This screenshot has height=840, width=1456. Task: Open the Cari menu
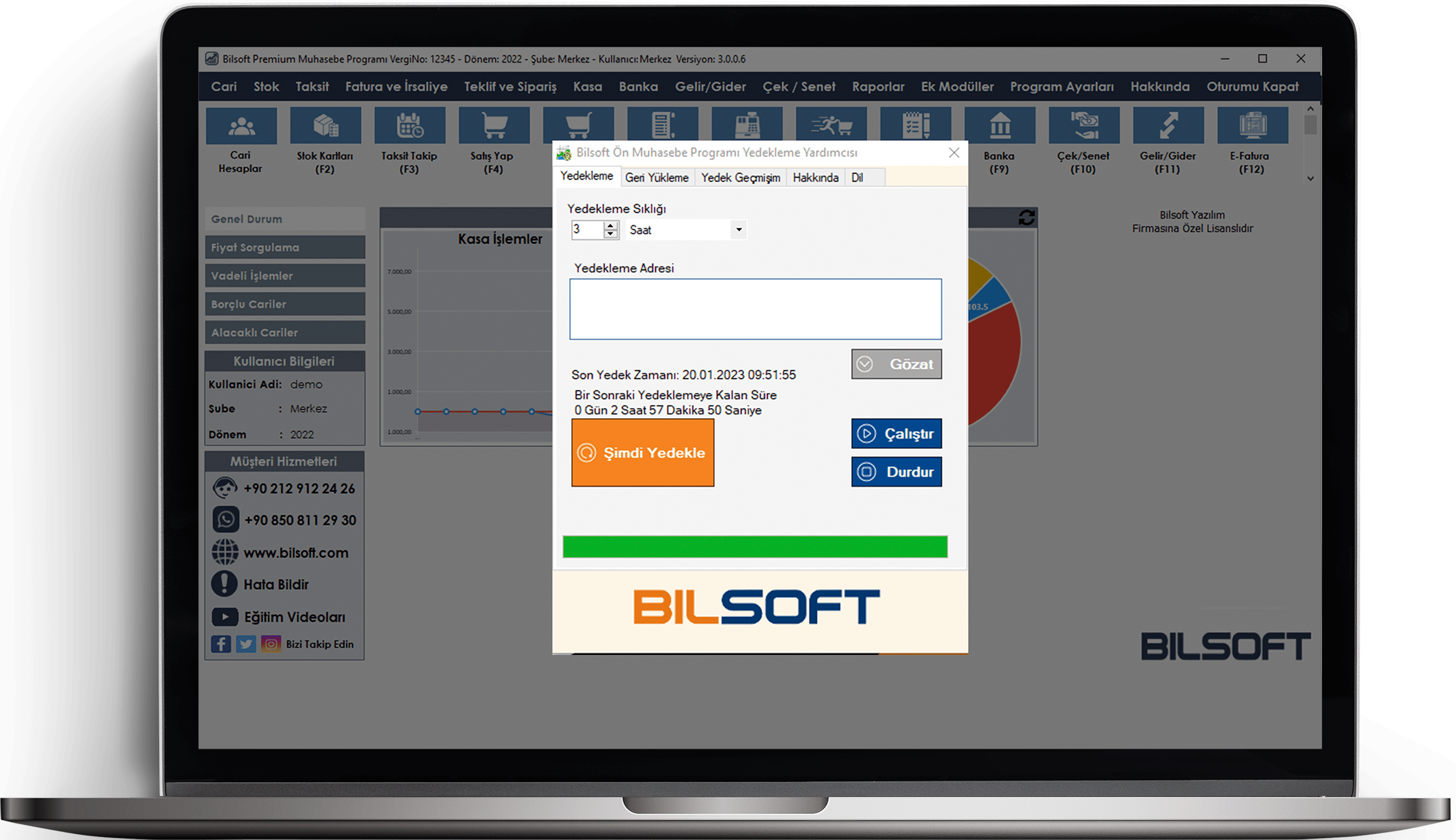224,87
